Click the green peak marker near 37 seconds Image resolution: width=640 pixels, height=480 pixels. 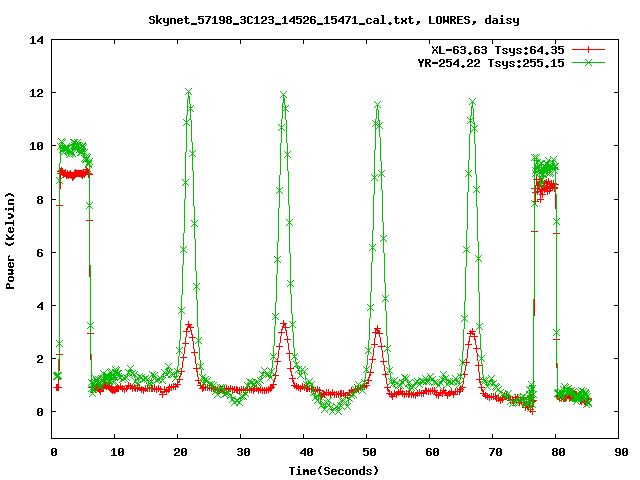283,95
